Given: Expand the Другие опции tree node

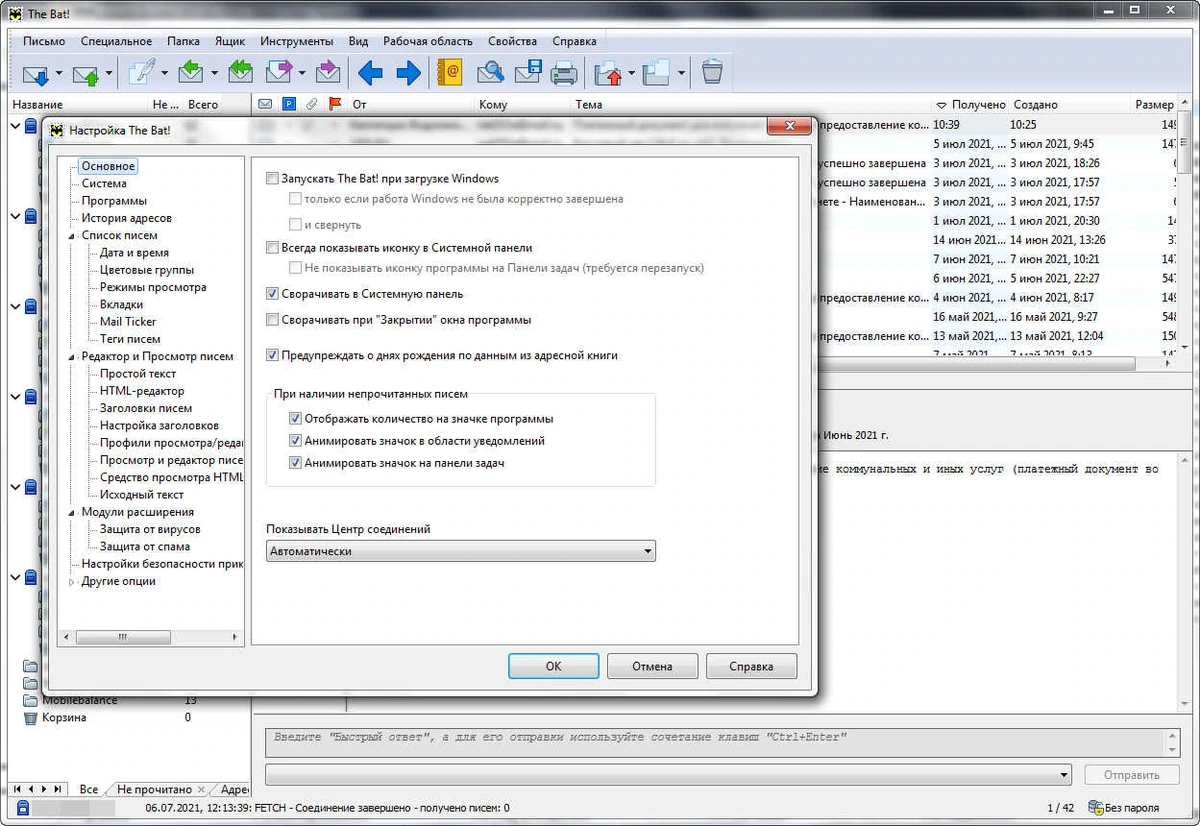Looking at the screenshot, I should (72, 582).
